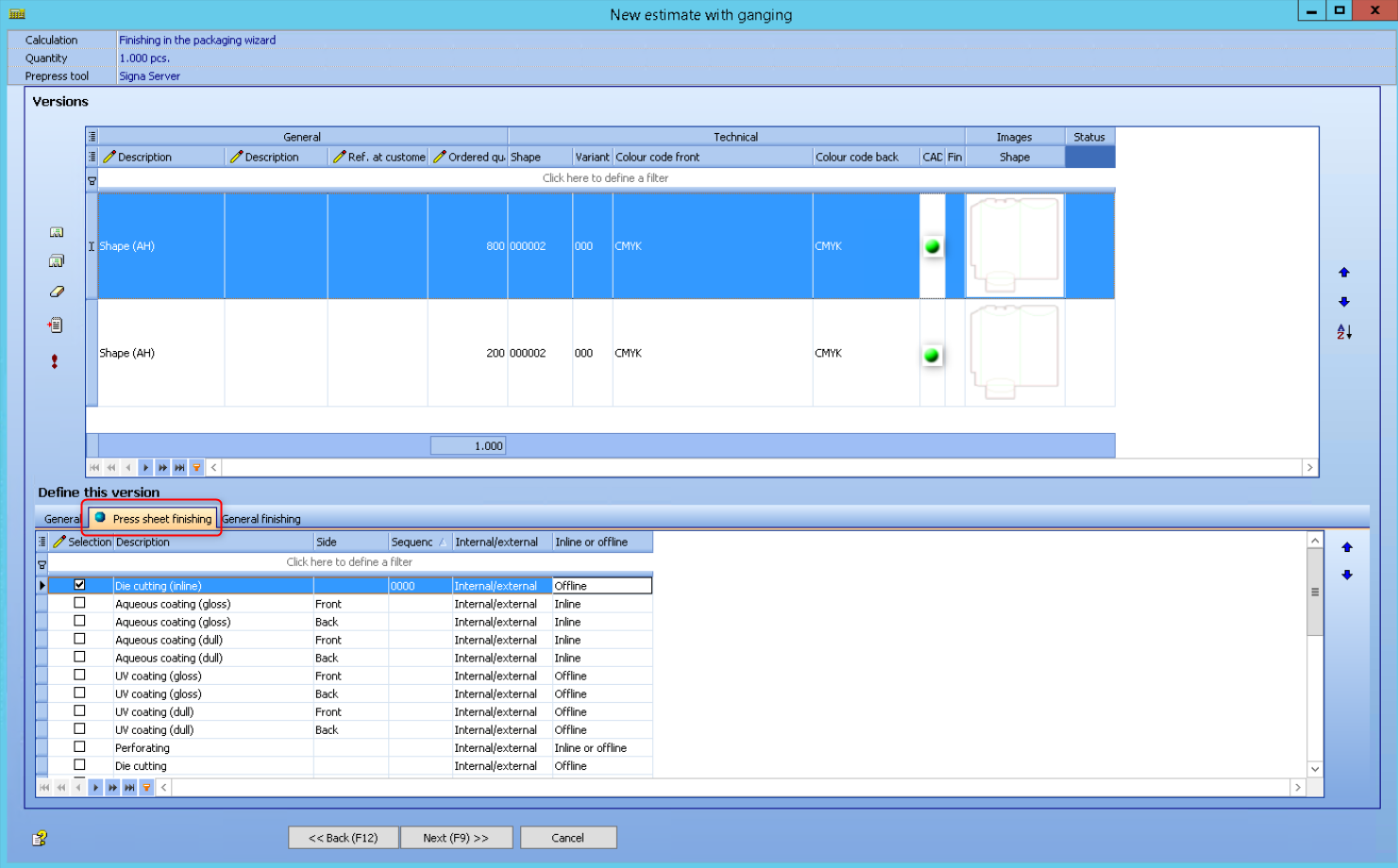Image resolution: width=1398 pixels, height=868 pixels.
Task: Click the Cancel button
Action: pyautogui.click(x=568, y=838)
